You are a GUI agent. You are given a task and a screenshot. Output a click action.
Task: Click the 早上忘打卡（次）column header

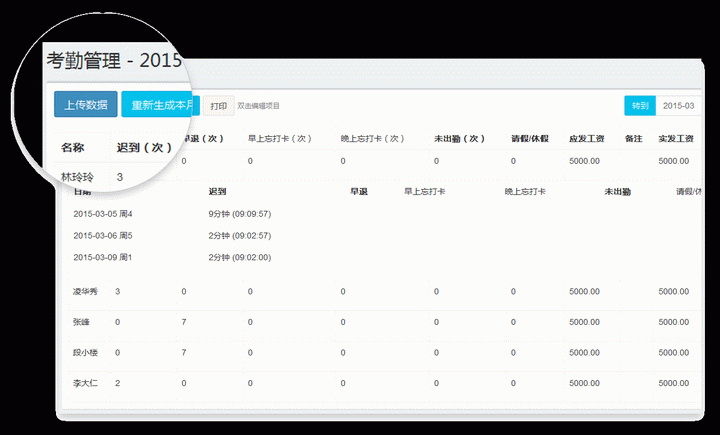click(x=280, y=138)
